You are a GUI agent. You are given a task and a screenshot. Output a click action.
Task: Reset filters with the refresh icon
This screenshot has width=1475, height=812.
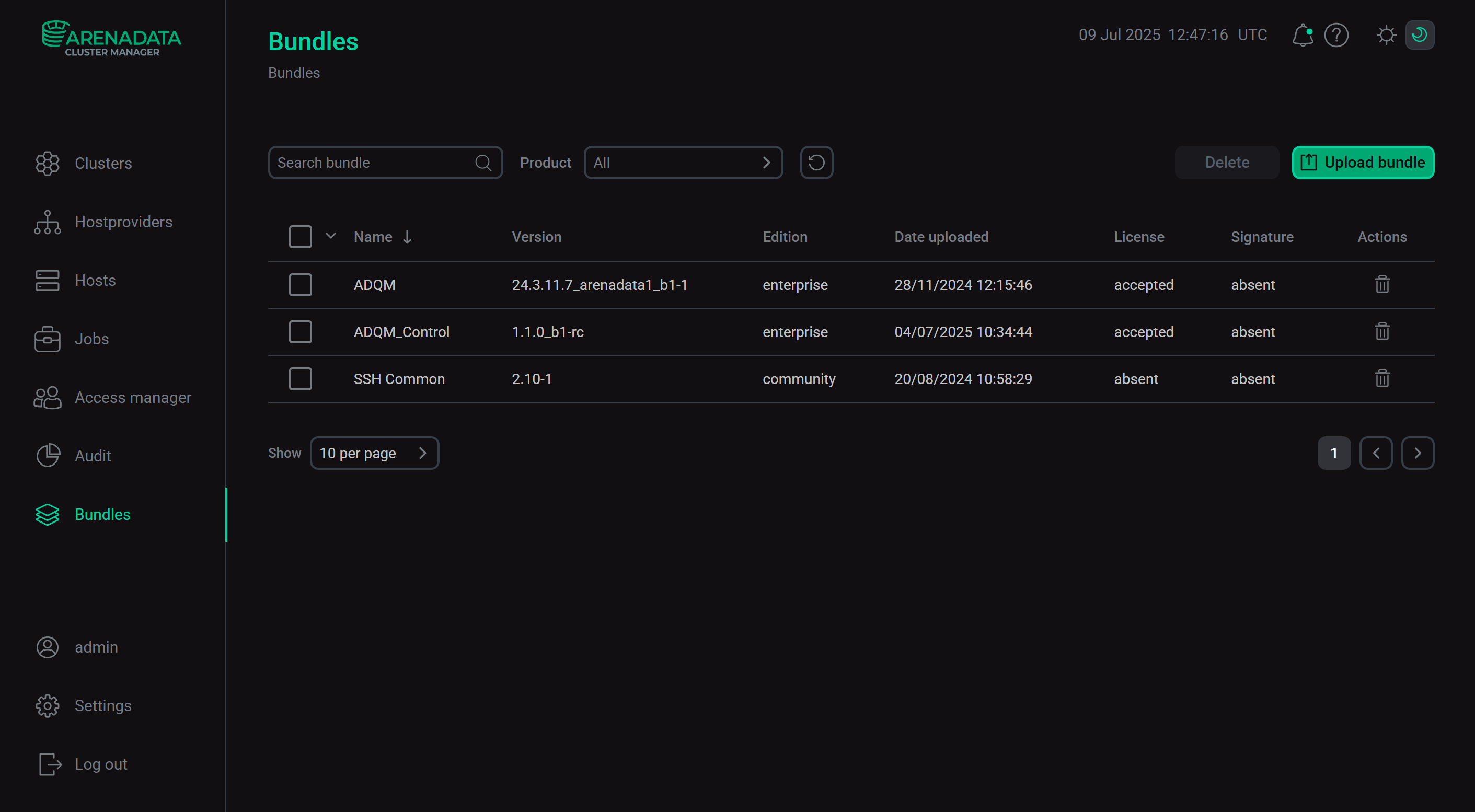816,163
